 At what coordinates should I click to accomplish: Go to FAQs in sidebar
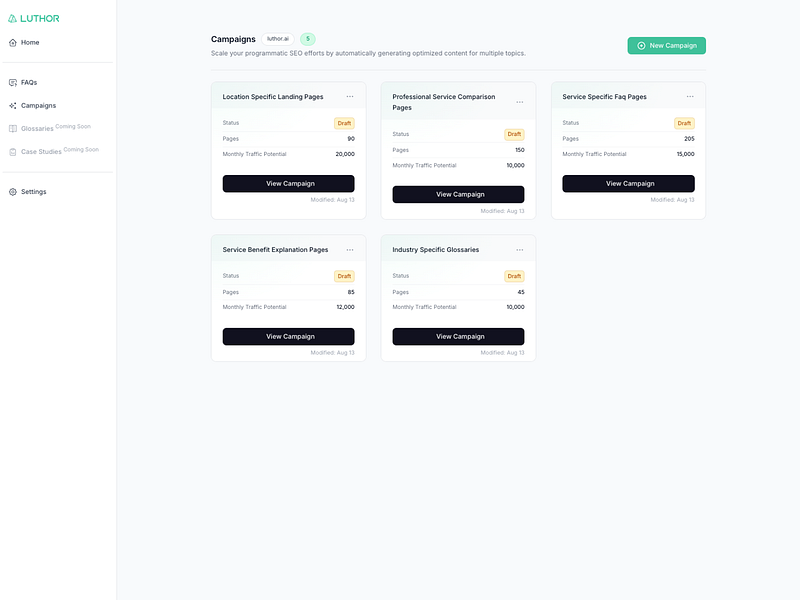[x=29, y=82]
